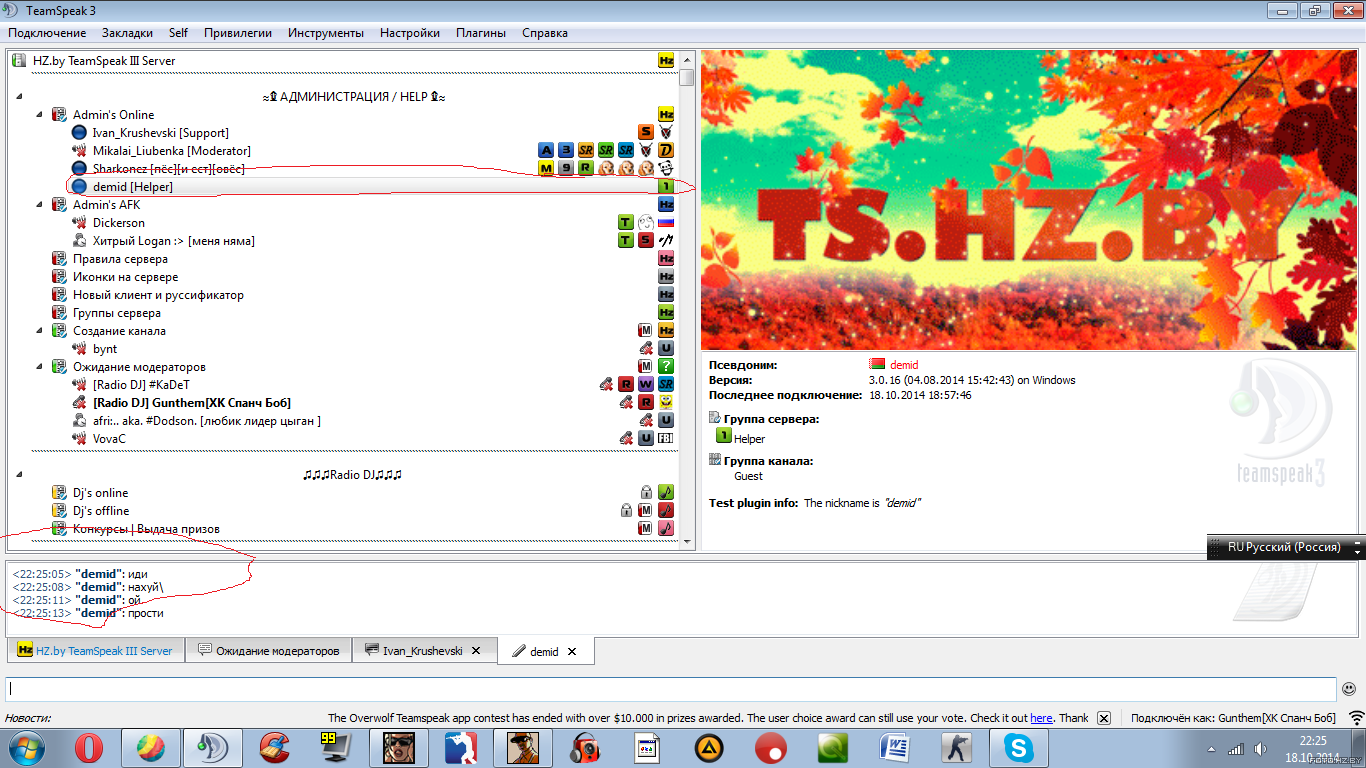
Task: Open the Подключение menu
Action: pyautogui.click(x=47, y=33)
